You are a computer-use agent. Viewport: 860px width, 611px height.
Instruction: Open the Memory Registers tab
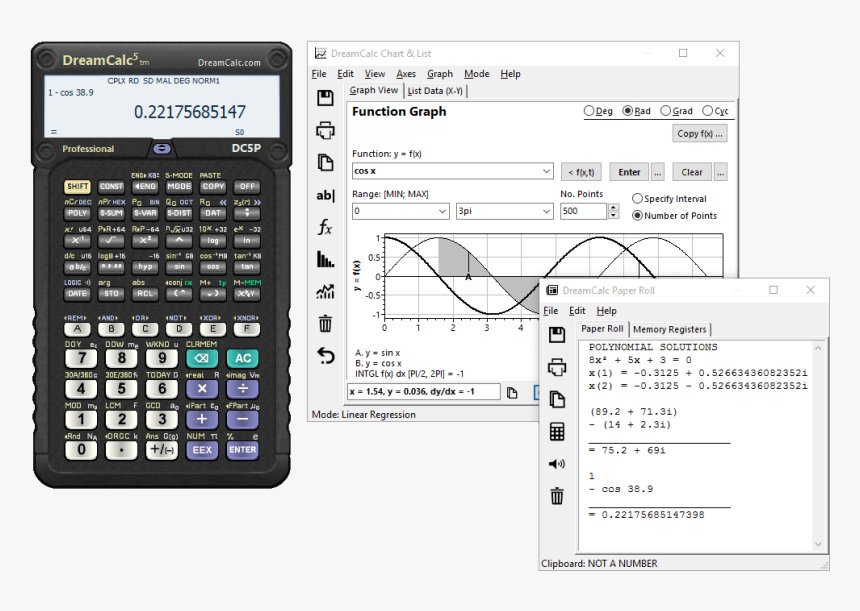pos(670,329)
